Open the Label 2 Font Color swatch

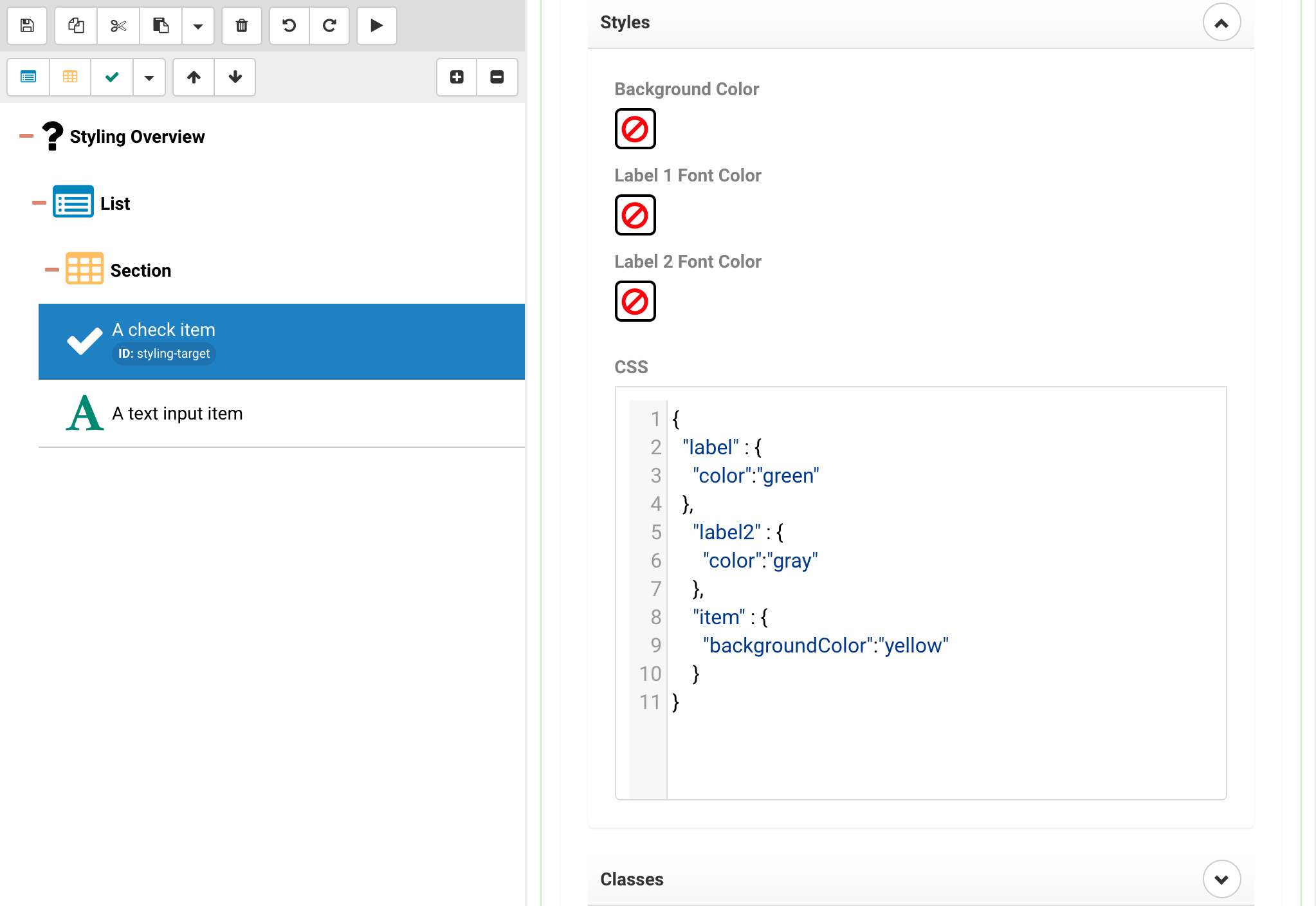[635, 301]
